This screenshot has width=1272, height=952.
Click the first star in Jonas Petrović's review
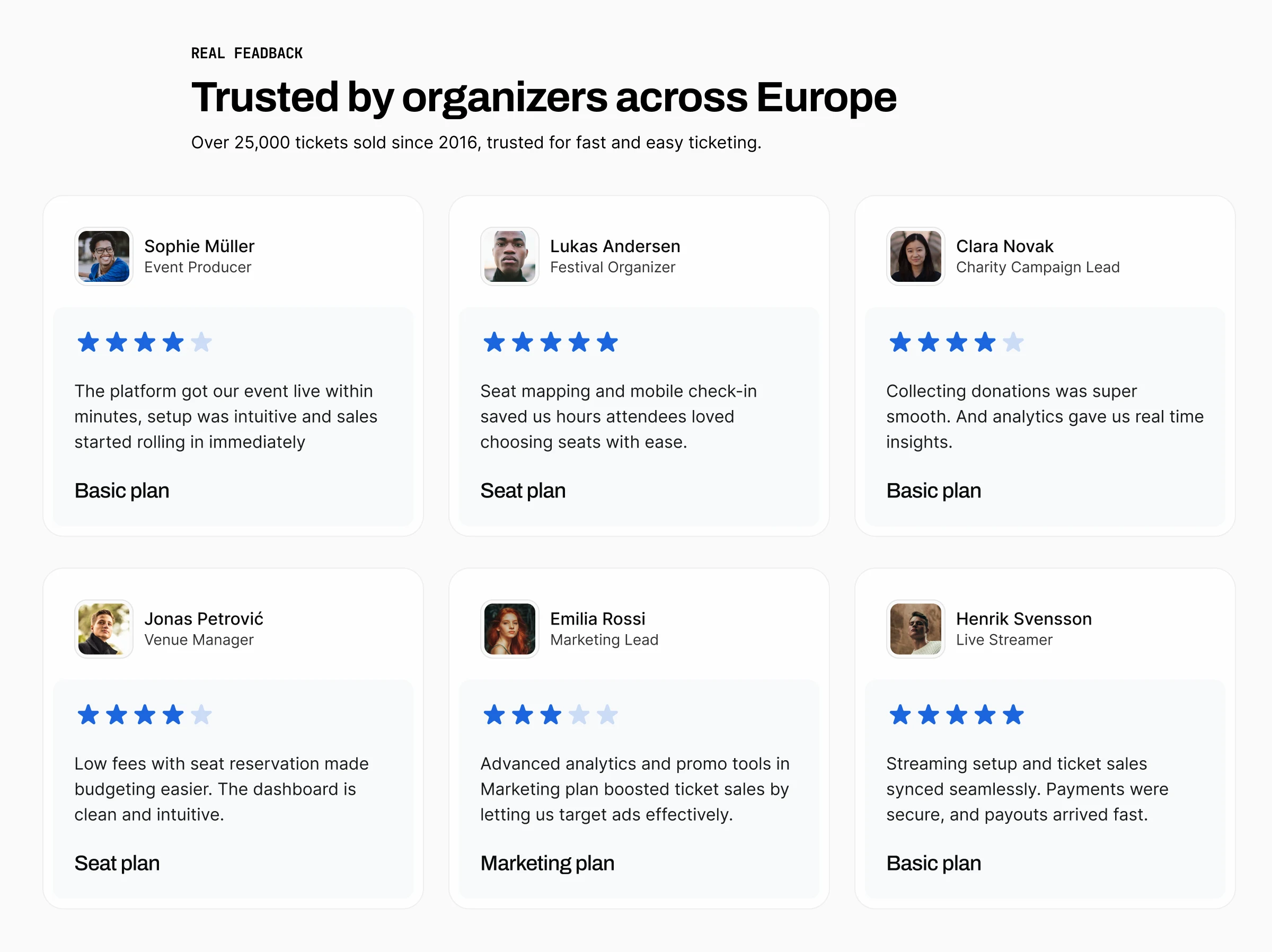point(88,715)
